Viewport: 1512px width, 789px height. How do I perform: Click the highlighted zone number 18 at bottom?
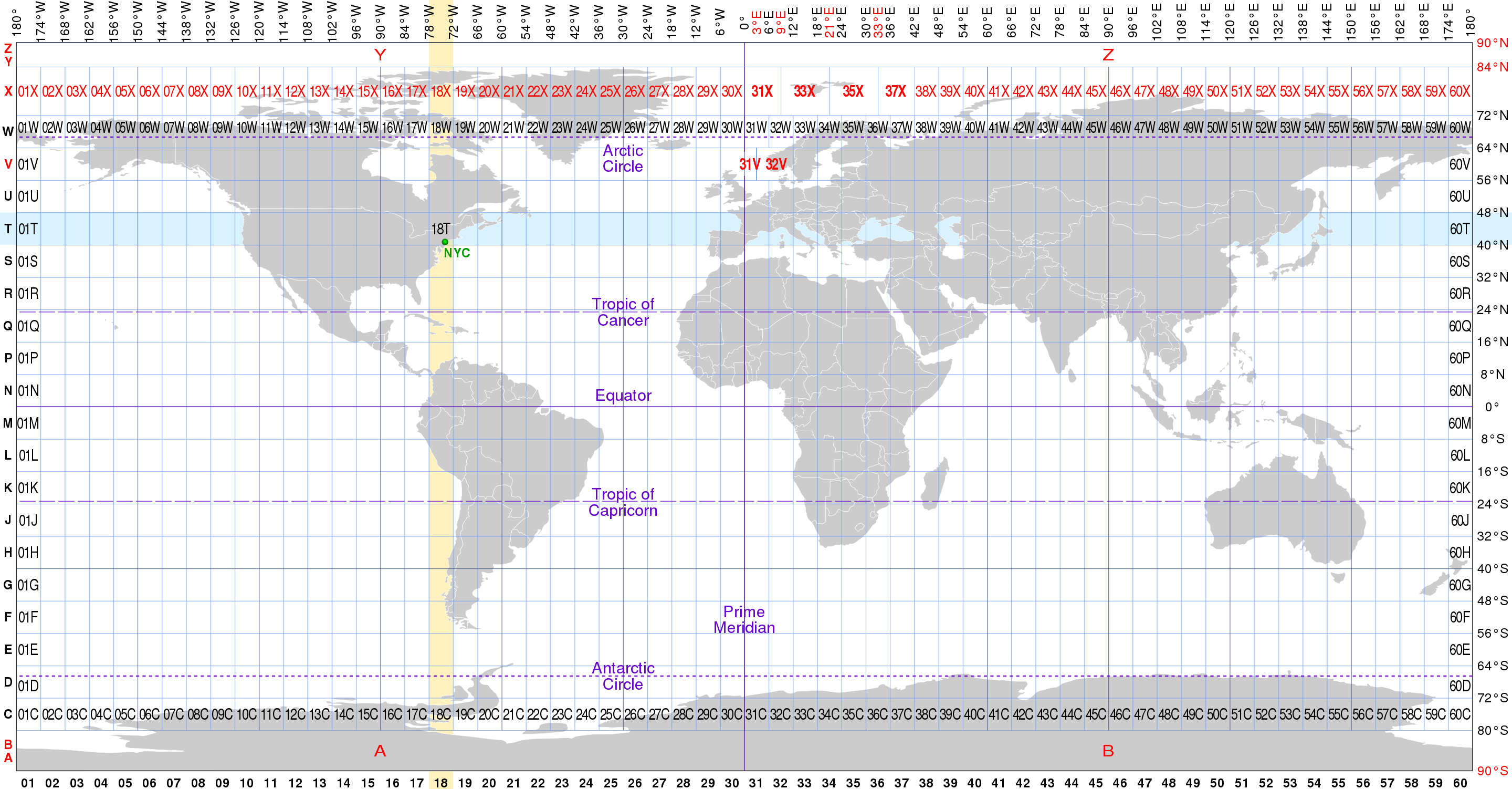[441, 783]
